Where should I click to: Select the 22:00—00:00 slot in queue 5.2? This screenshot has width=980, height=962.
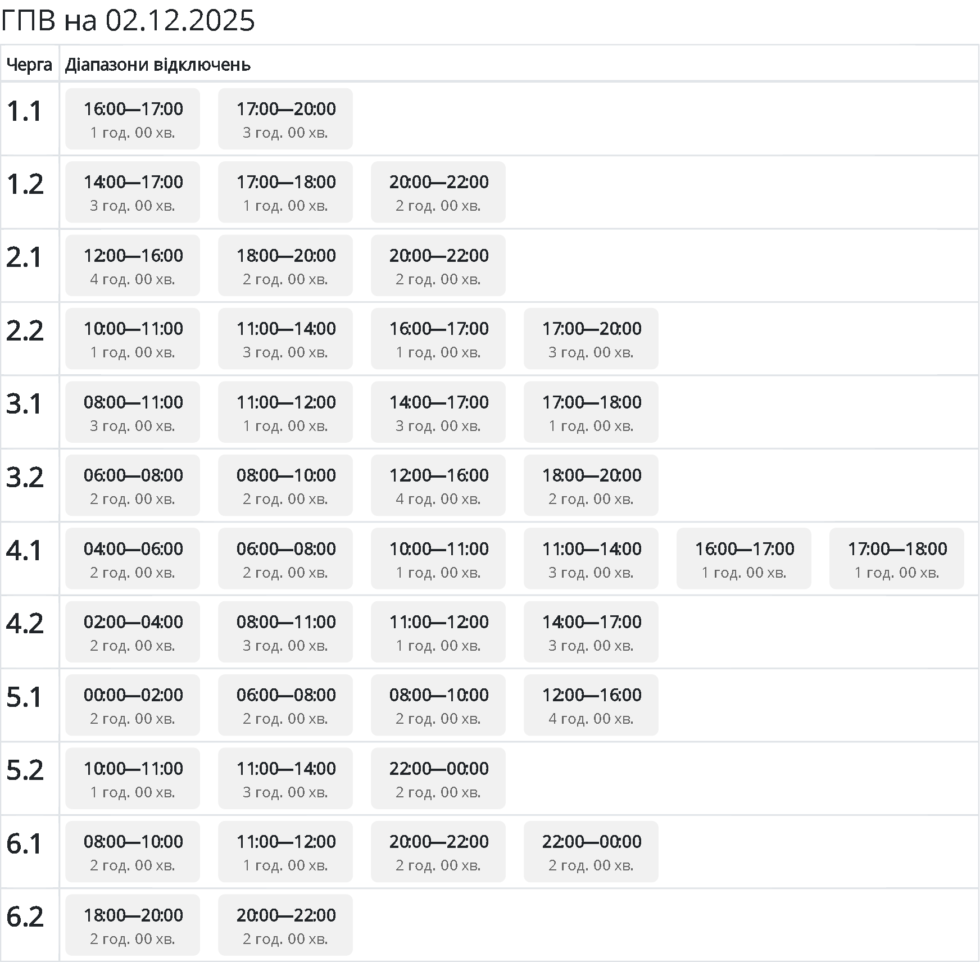tap(438, 778)
